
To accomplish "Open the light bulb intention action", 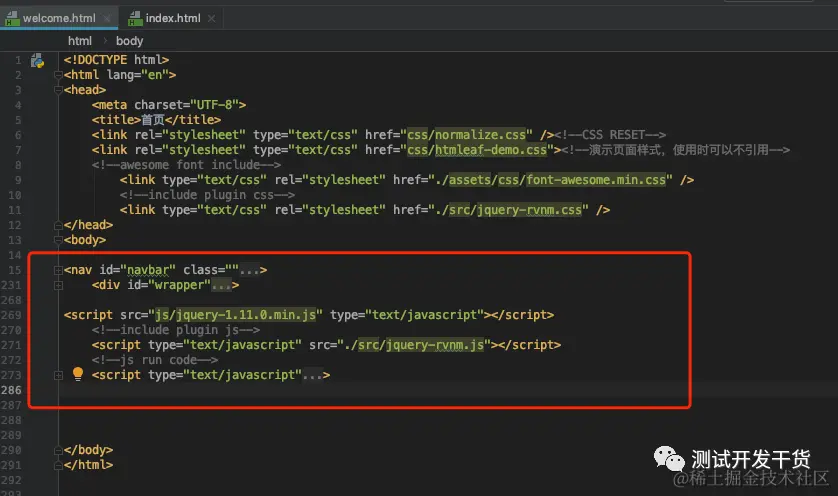I will tap(78, 374).
